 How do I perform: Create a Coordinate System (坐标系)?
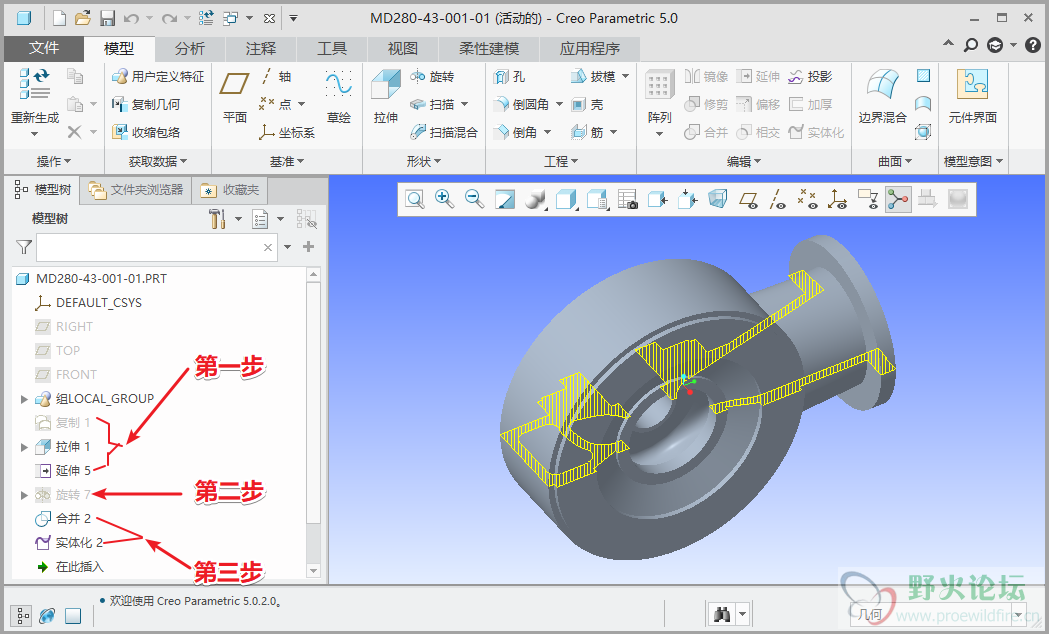[287, 132]
